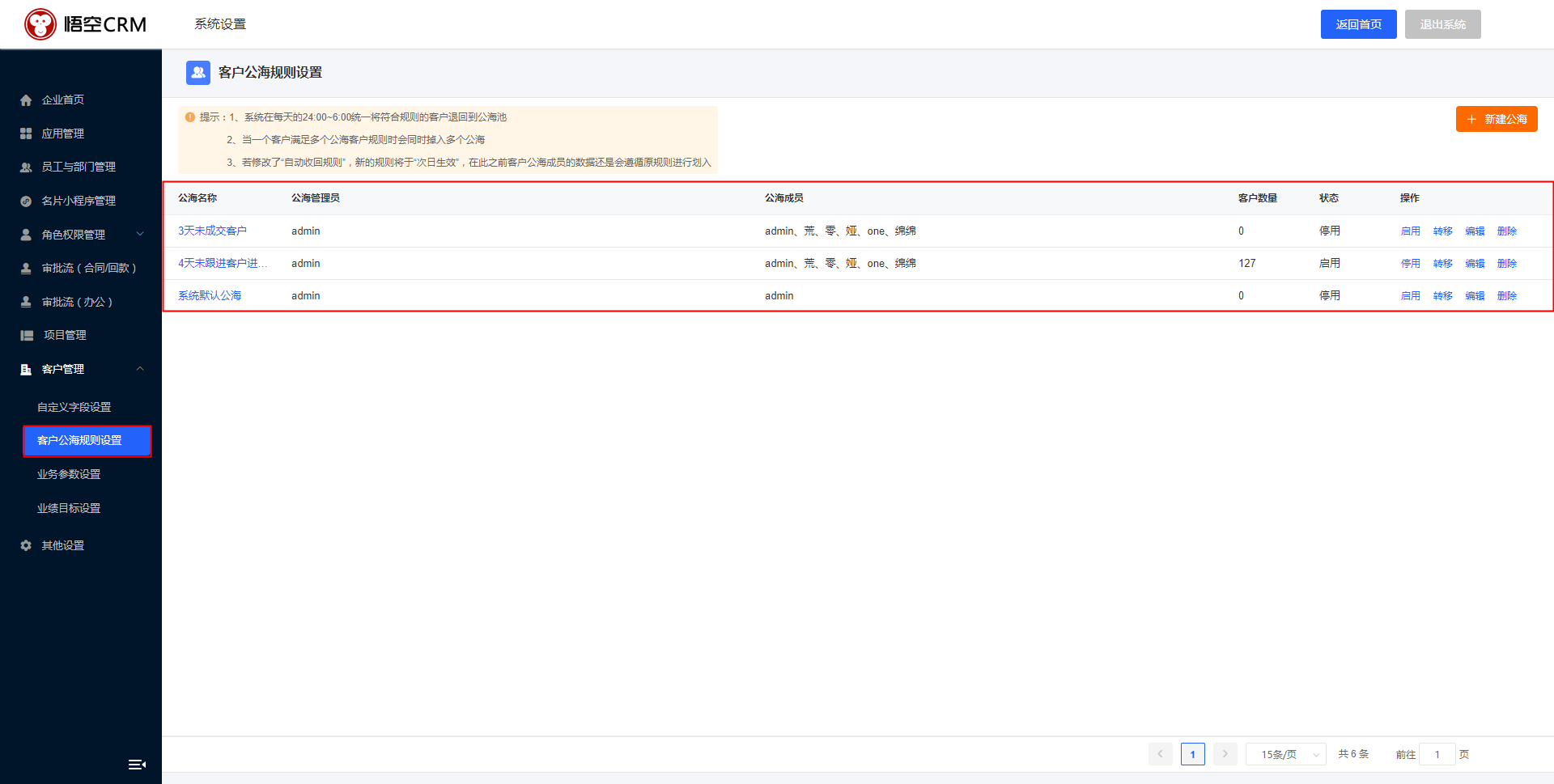Image resolution: width=1554 pixels, height=784 pixels.
Task: Click 退出系统 button
Action: coord(1442,24)
